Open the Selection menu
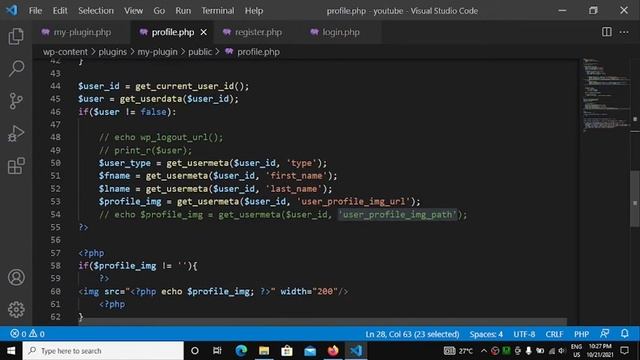Viewport: 640px width, 360px height. pyautogui.click(x=96, y=11)
